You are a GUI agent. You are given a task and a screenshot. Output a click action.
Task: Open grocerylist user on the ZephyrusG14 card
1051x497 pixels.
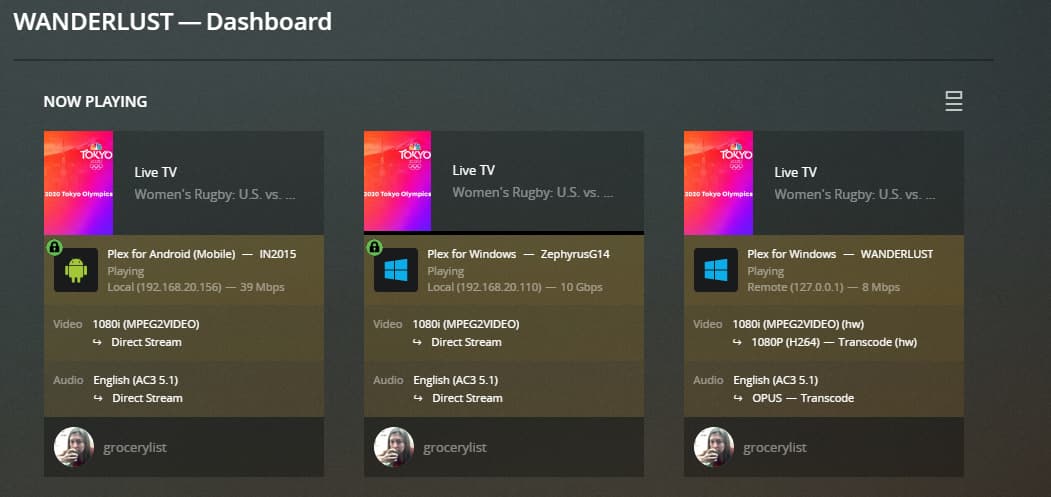point(454,448)
